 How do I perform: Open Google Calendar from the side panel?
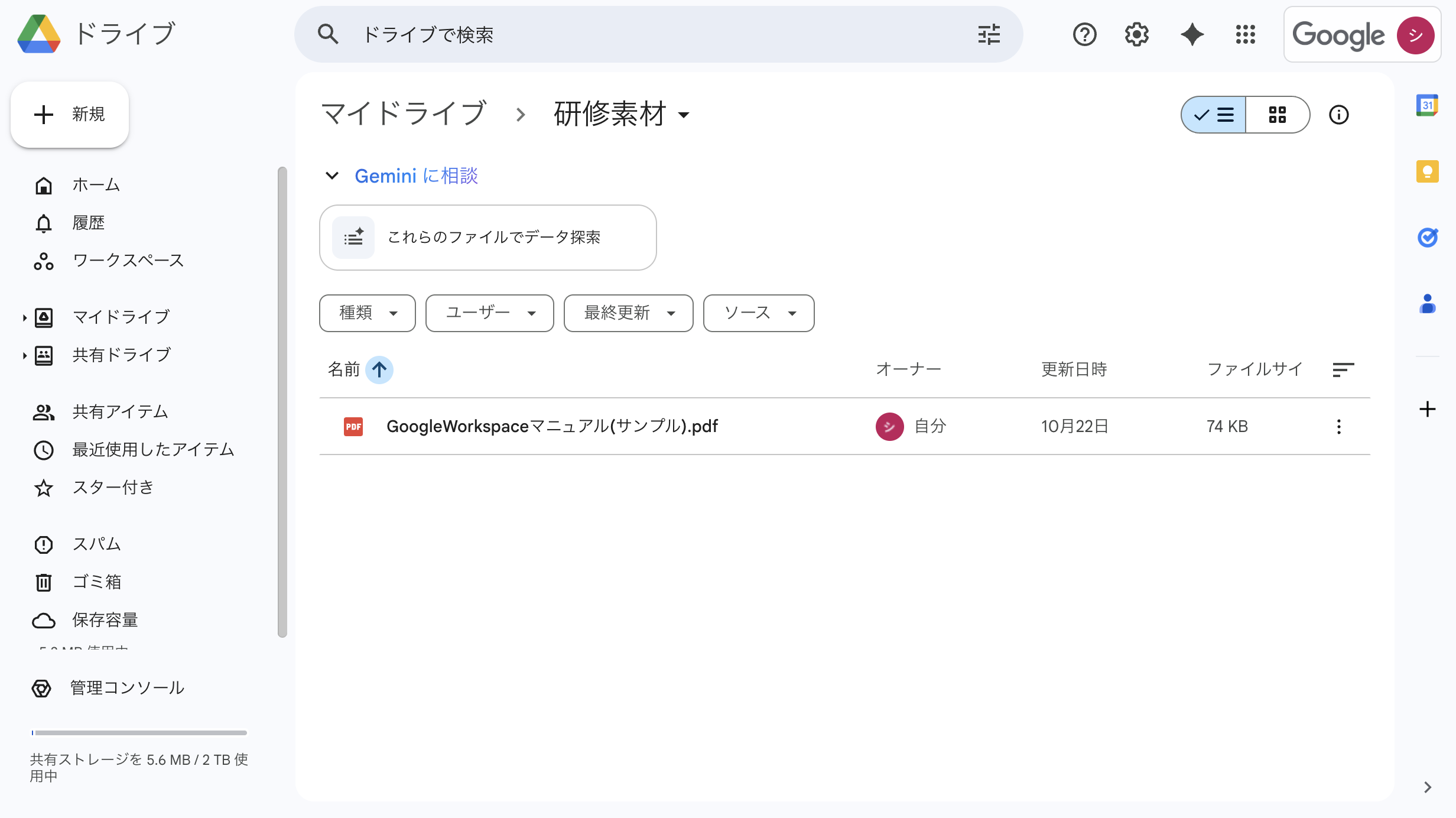(x=1428, y=105)
